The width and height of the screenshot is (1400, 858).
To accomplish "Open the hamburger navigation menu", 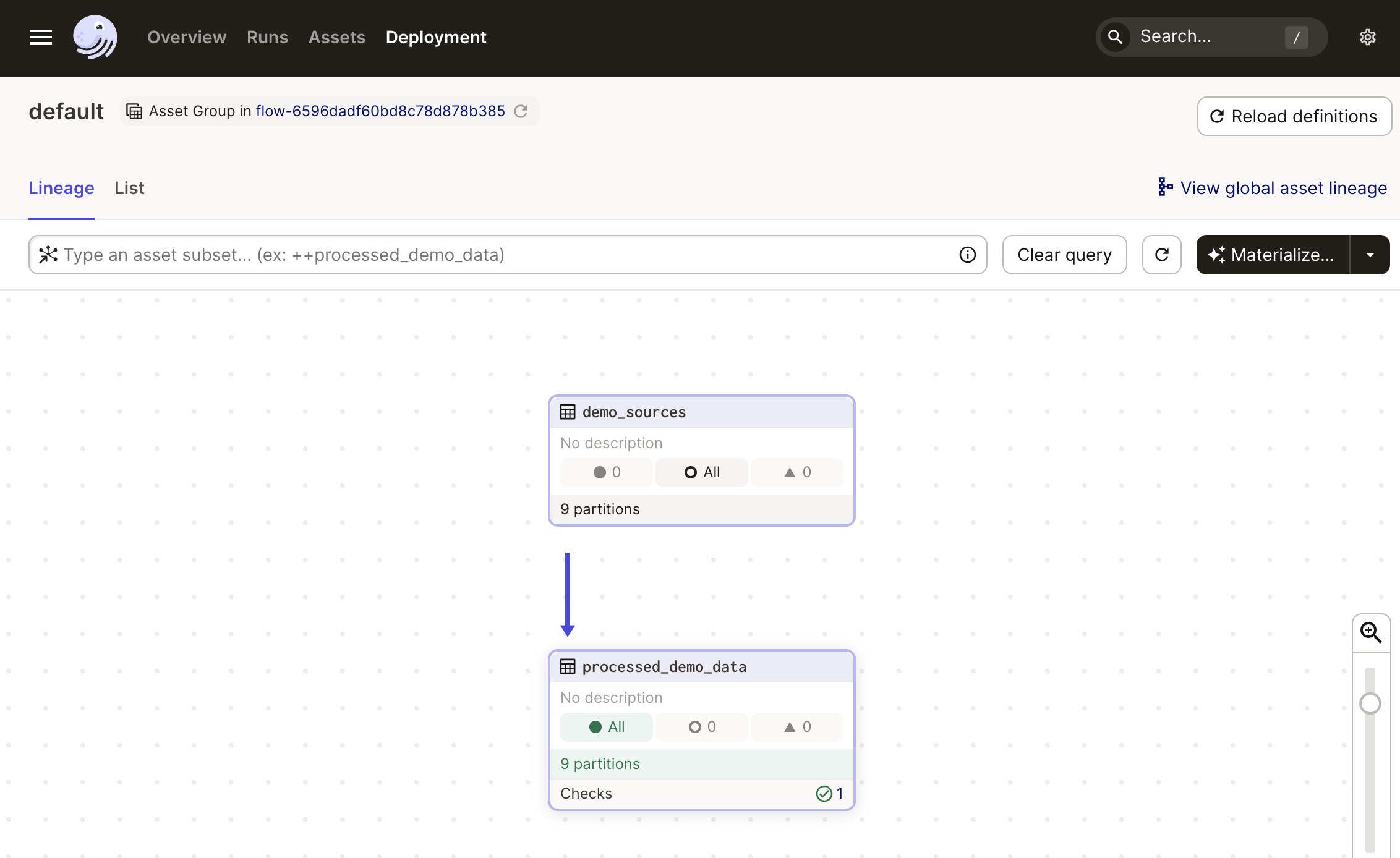I will coord(40,37).
